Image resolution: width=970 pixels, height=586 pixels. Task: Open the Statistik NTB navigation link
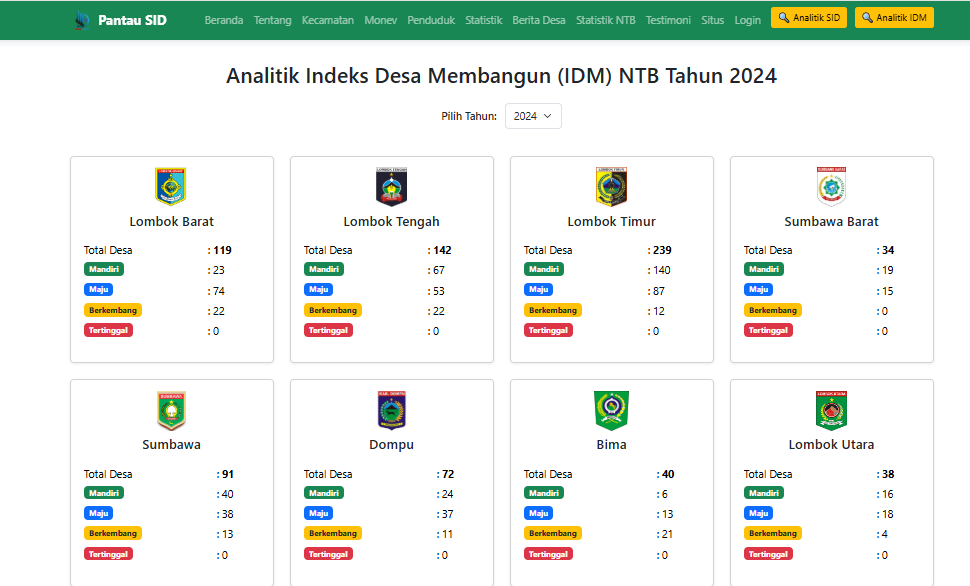(x=605, y=20)
